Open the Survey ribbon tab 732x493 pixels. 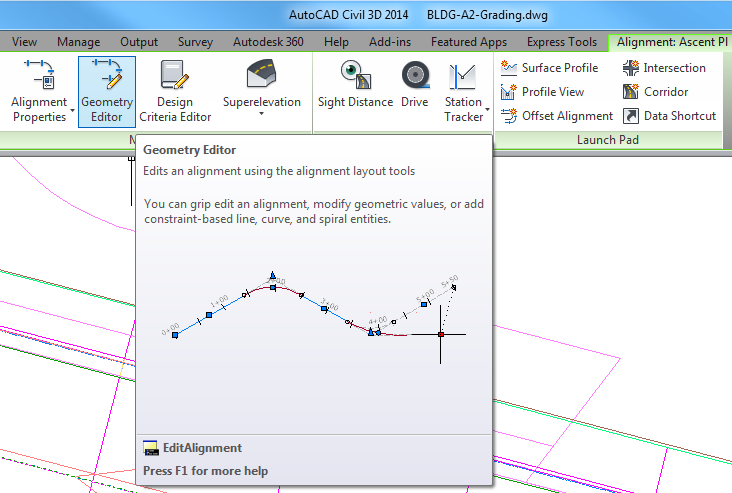[195, 42]
